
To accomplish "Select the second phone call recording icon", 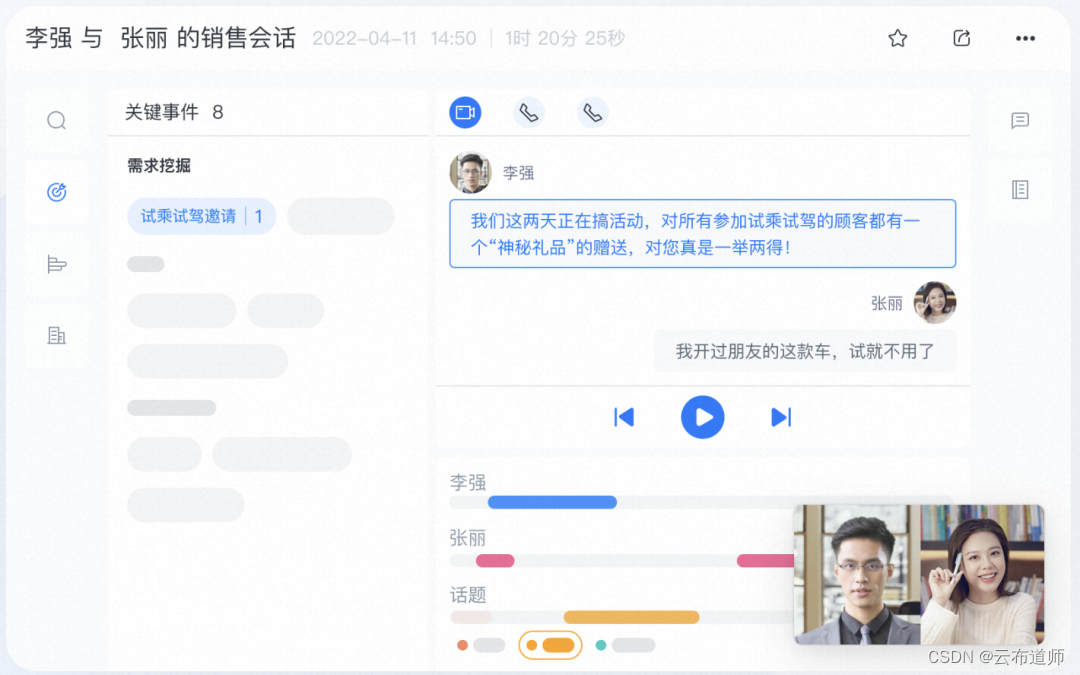I will [592, 112].
